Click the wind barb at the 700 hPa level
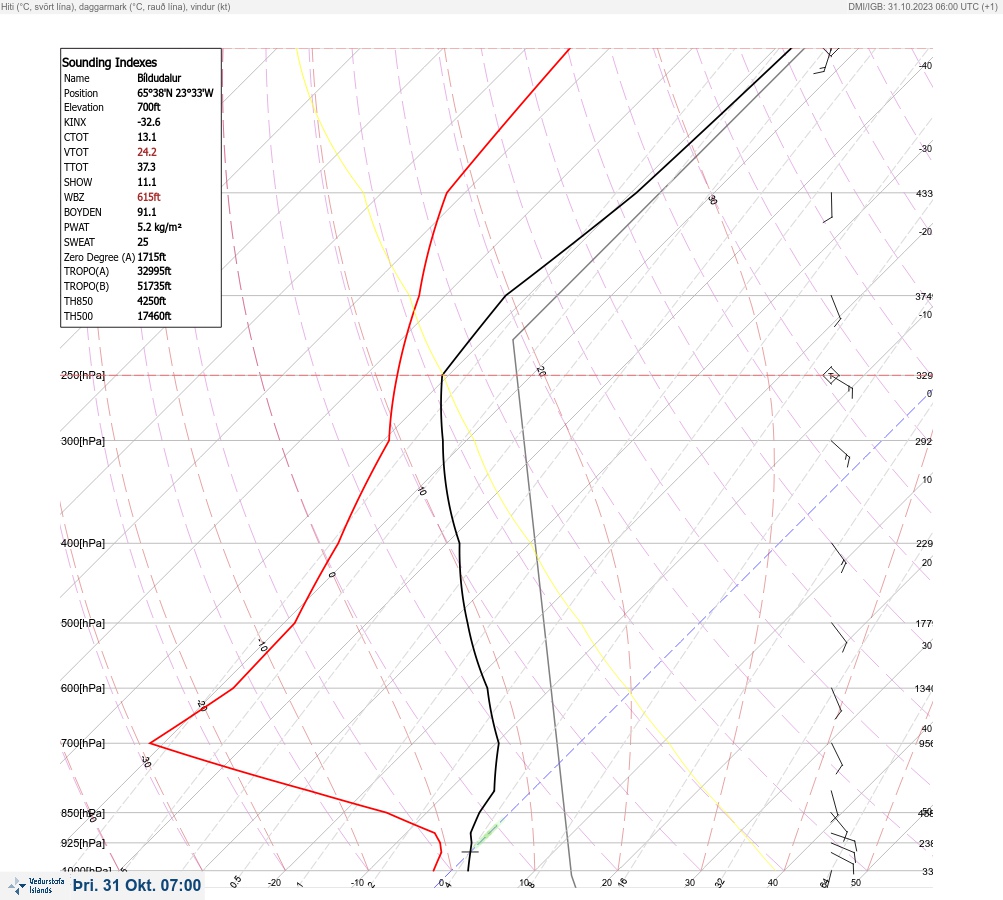 tap(837, 757)
